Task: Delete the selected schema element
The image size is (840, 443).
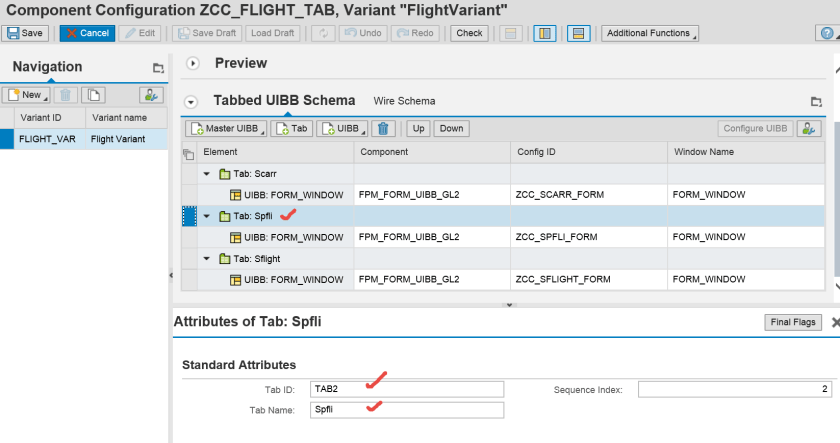Action: (382, 128)
